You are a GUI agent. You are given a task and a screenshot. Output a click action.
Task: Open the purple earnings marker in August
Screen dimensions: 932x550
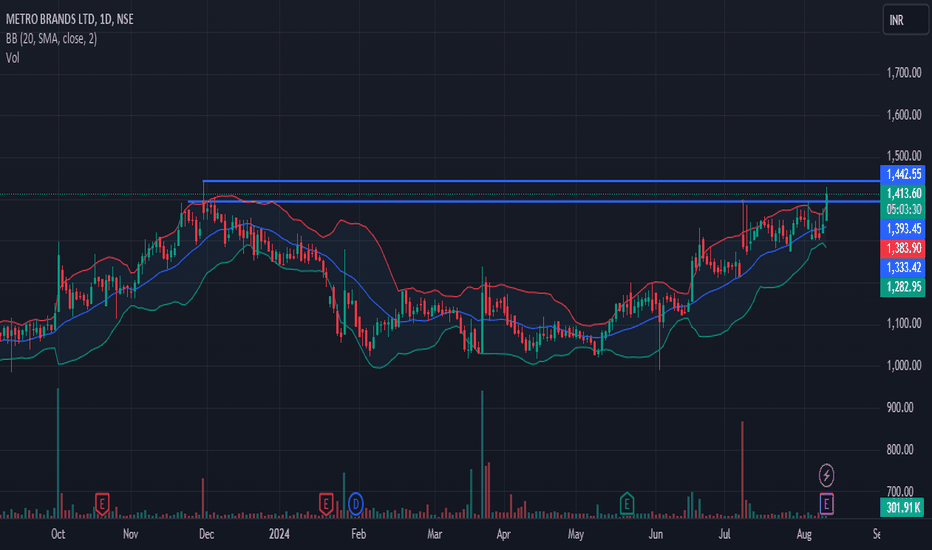point(826,504)
